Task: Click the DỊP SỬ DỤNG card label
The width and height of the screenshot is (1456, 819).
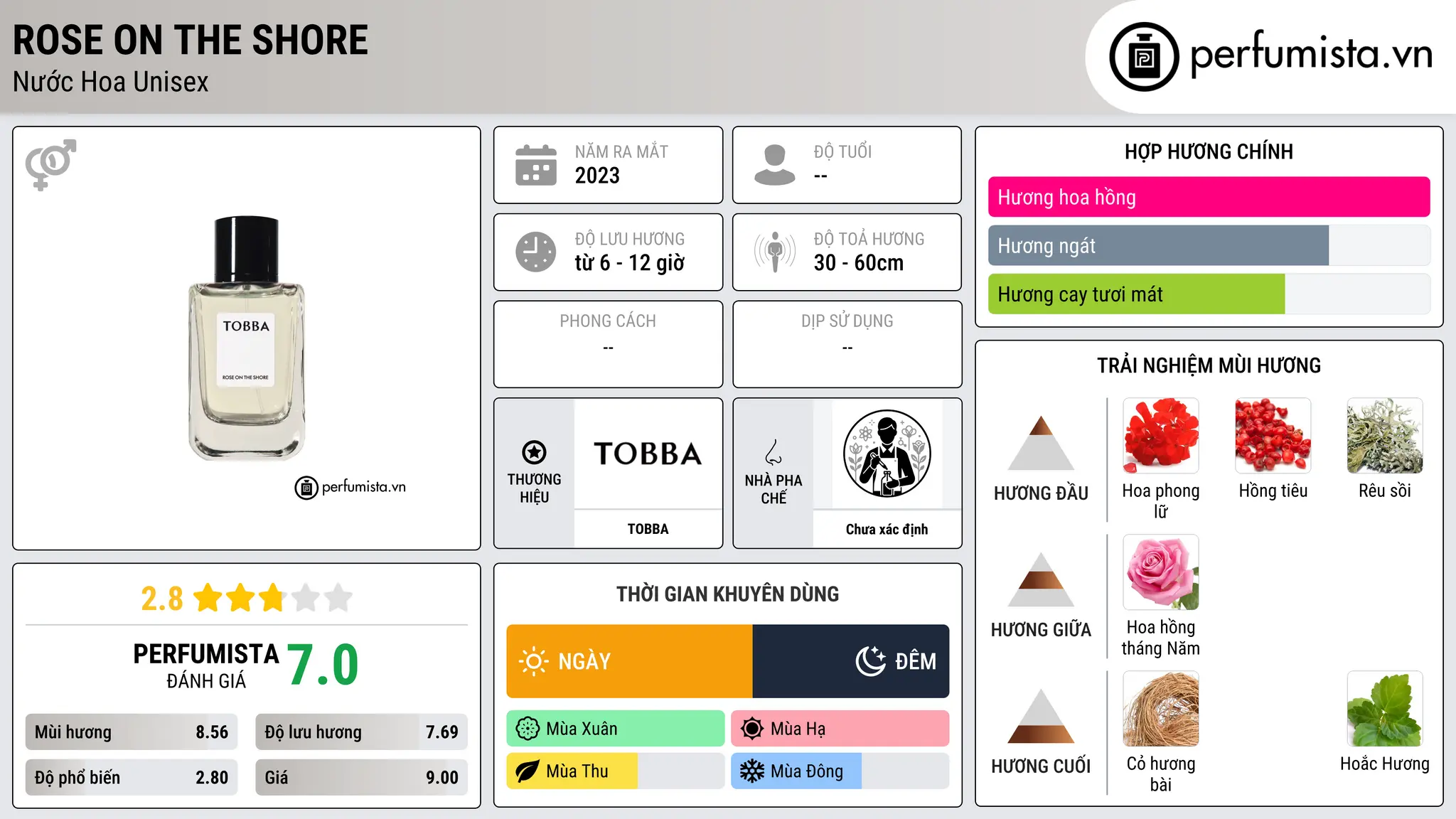Action: pyautogui.click(x=847, y=321)
